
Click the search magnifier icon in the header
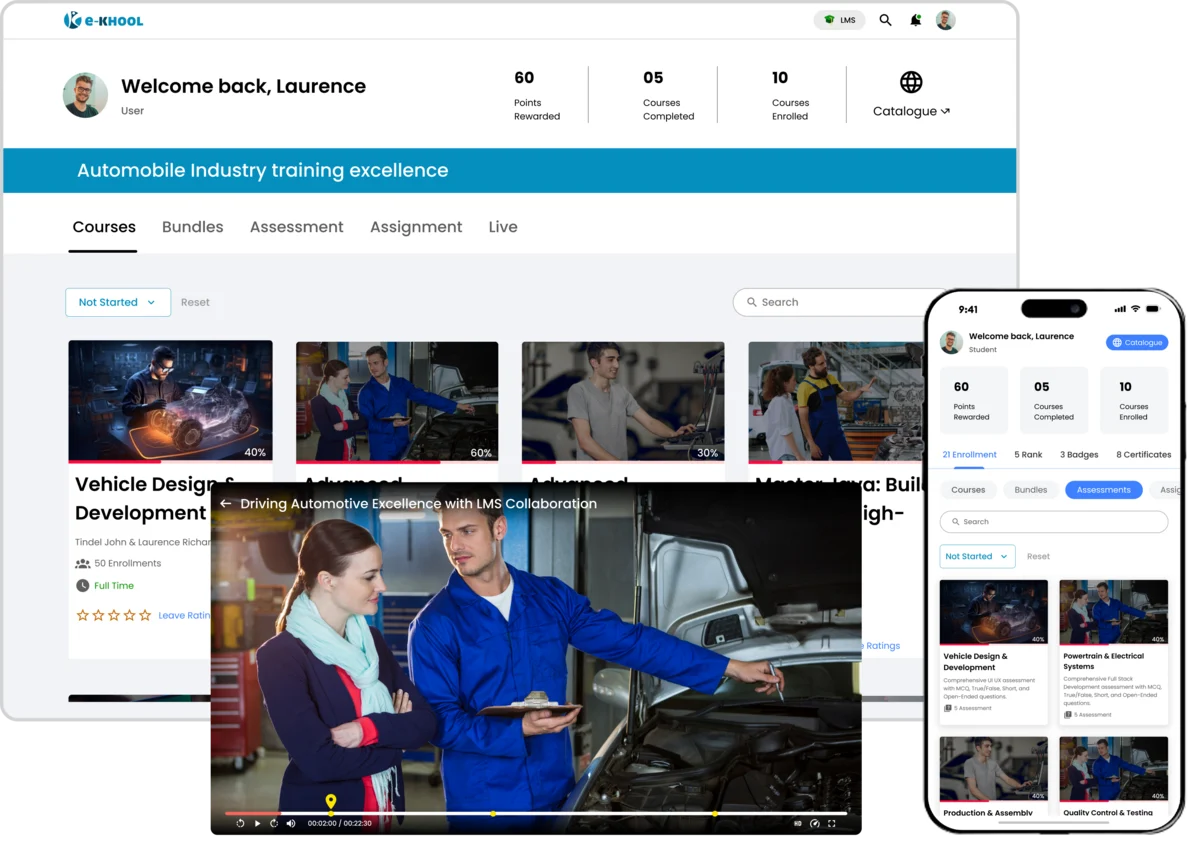[885, 20]
